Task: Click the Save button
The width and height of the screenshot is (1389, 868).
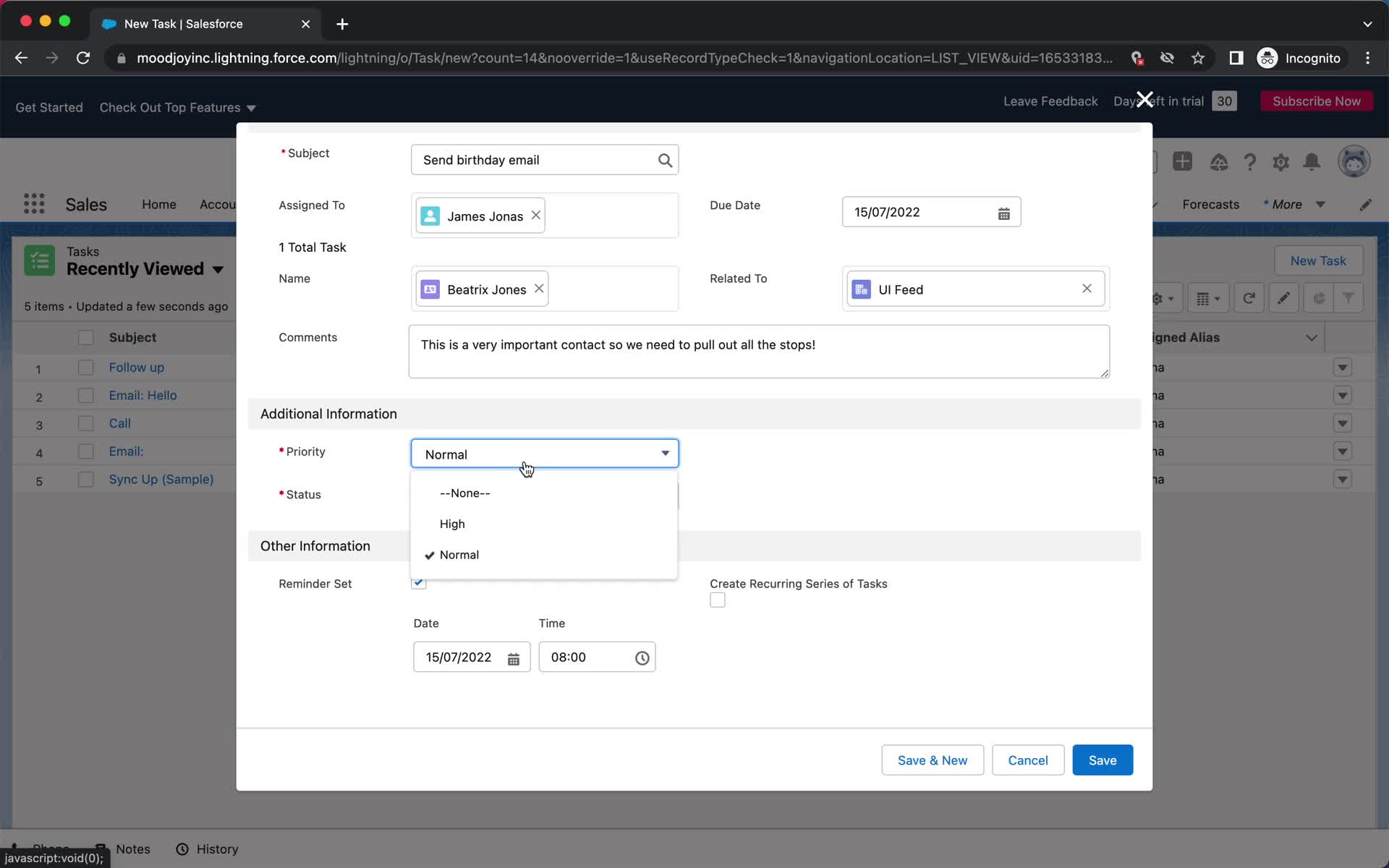Action: coord(1102,760)
